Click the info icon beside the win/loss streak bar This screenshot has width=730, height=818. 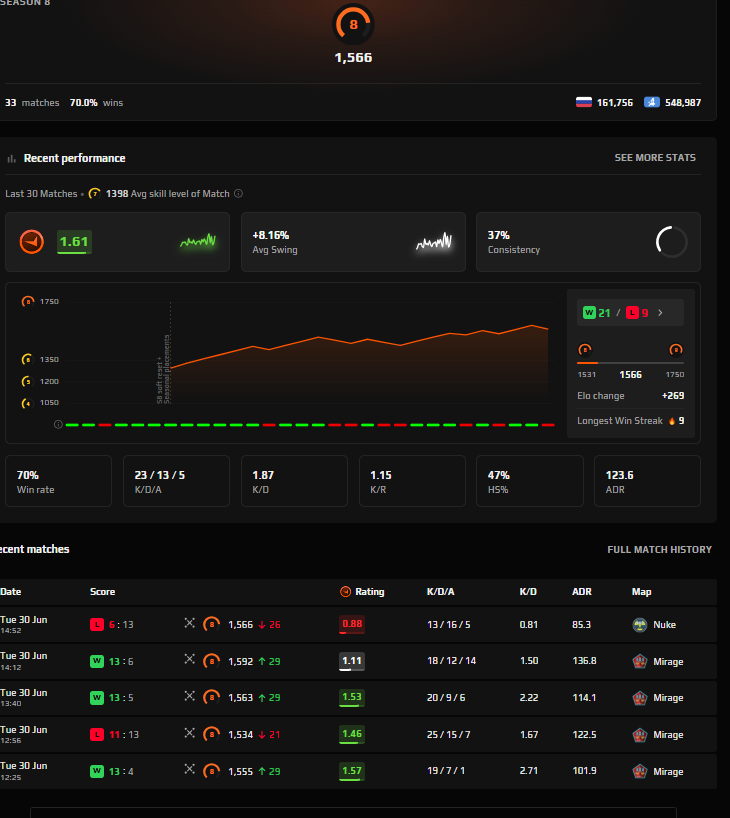pos(58,425)
